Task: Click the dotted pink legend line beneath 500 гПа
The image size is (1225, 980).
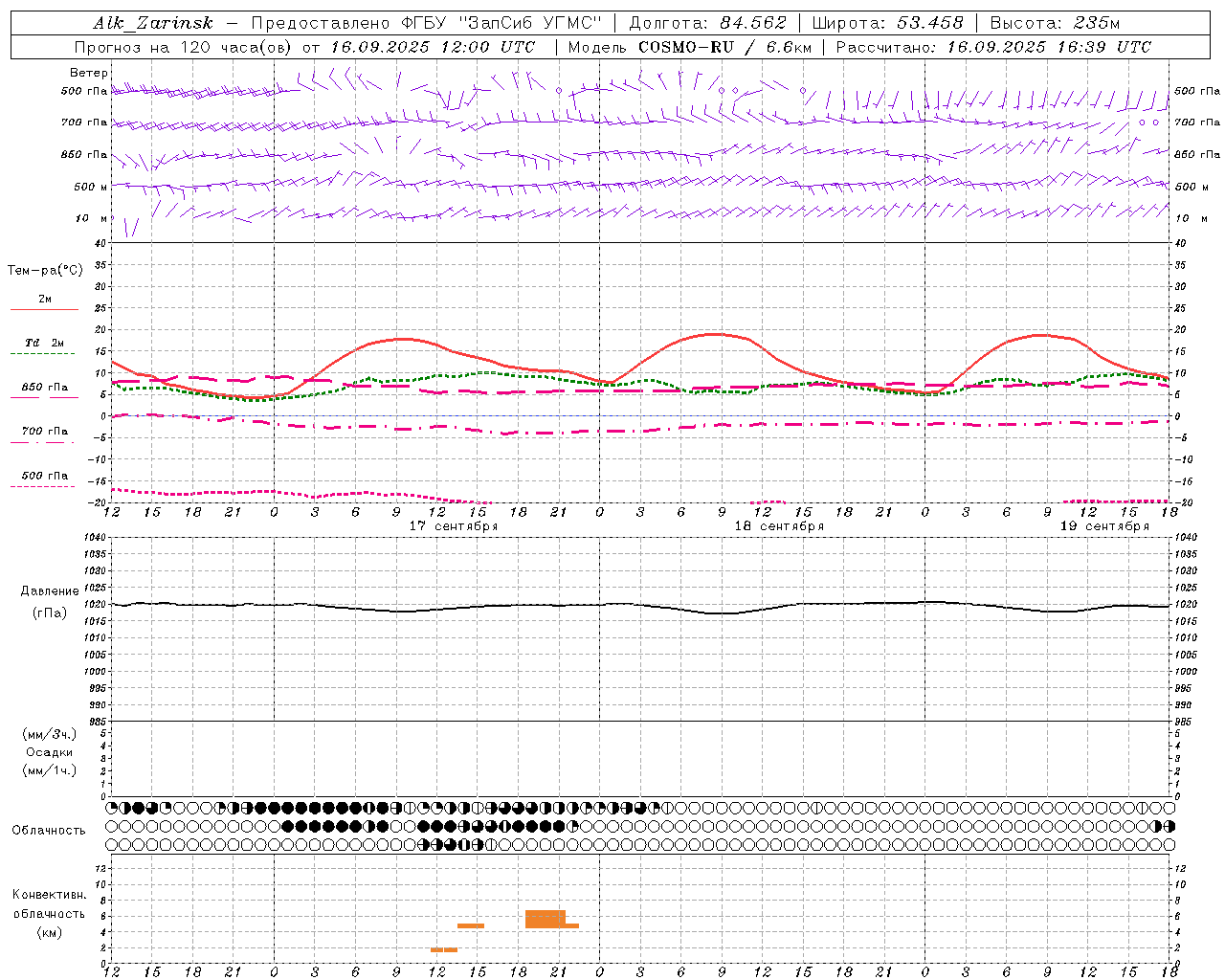Action: tap(42, 486)
